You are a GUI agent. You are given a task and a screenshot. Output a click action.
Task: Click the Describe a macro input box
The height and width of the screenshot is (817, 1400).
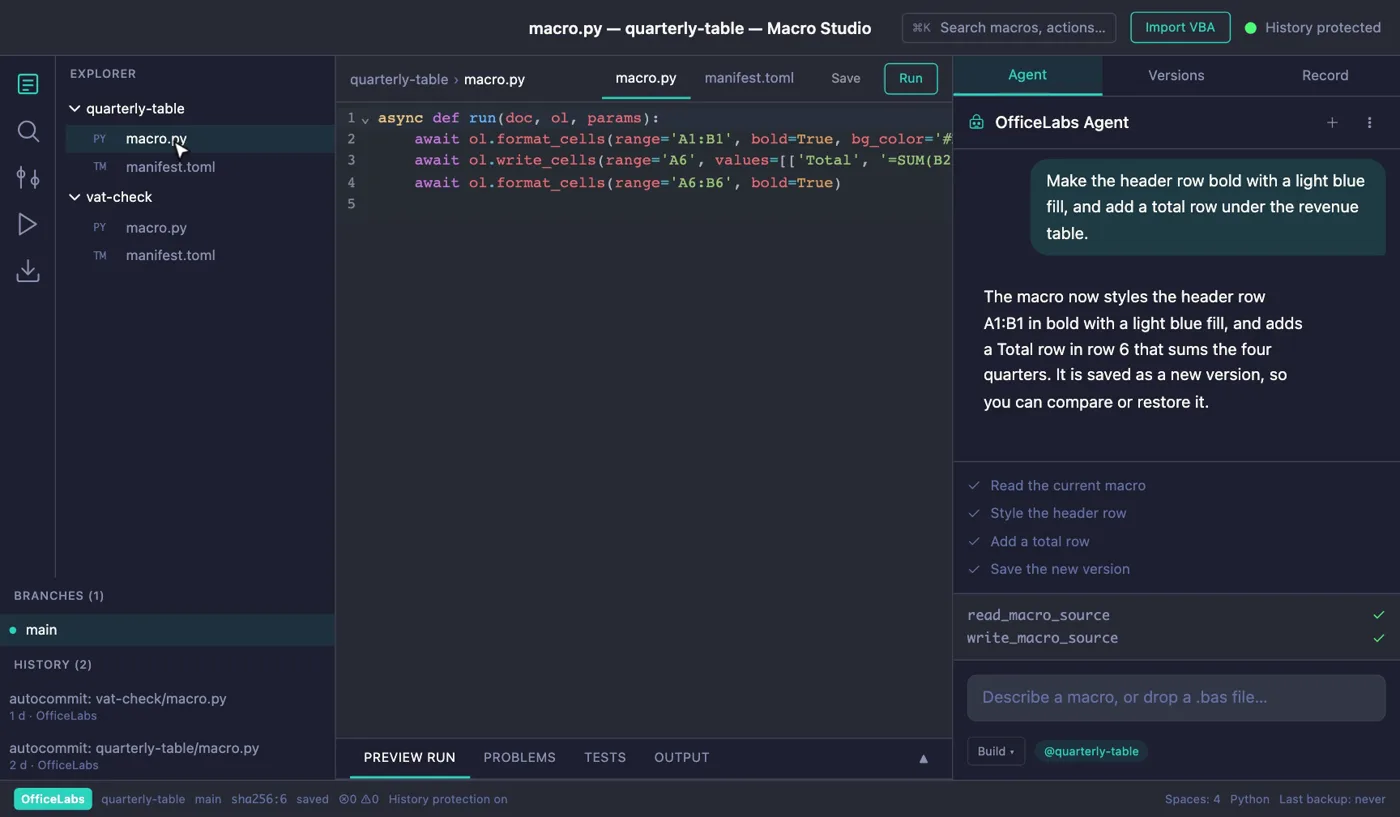point(1176,697)
